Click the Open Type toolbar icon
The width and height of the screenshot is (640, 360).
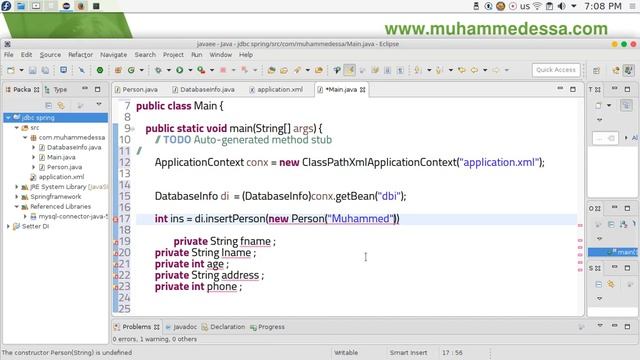click(271, 70)
